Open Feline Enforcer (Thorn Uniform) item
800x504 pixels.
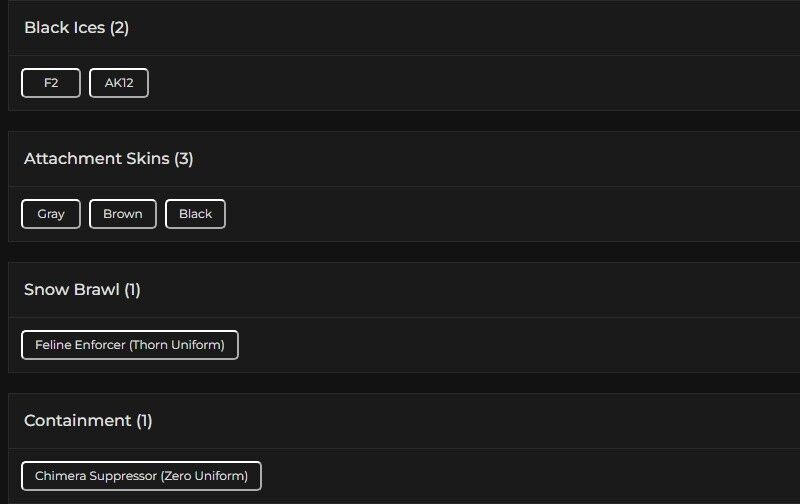[x=130, y=345]
